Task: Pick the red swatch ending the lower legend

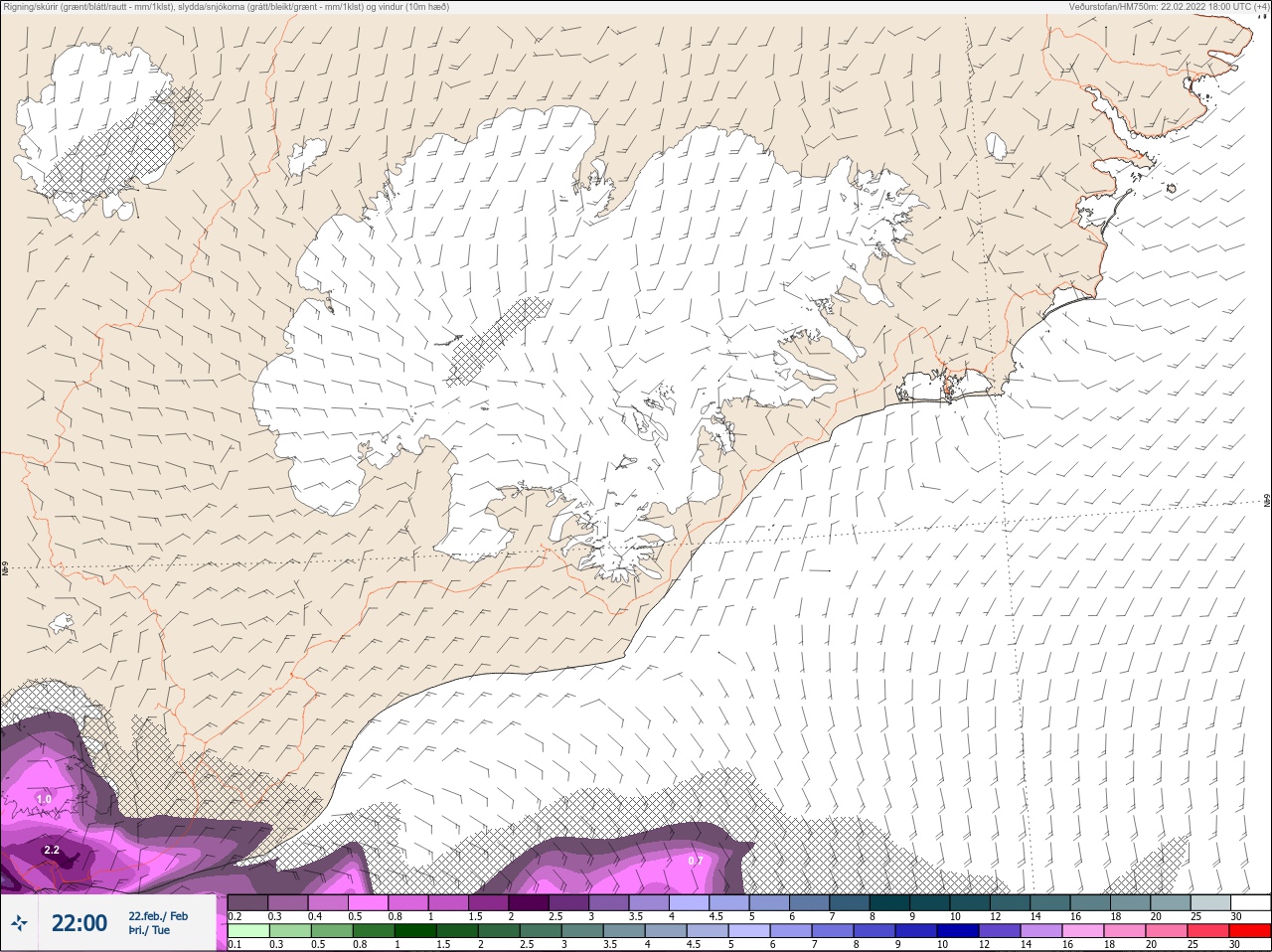Action: pos(1249,931)
